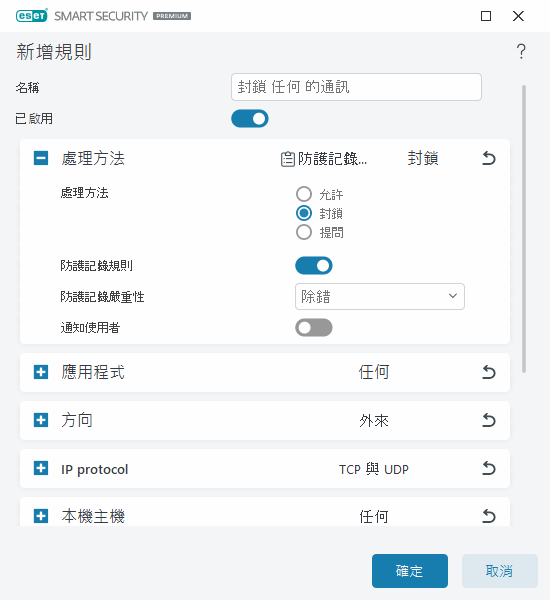
Task: Expand the 方向 section
Action: point(41,420)
